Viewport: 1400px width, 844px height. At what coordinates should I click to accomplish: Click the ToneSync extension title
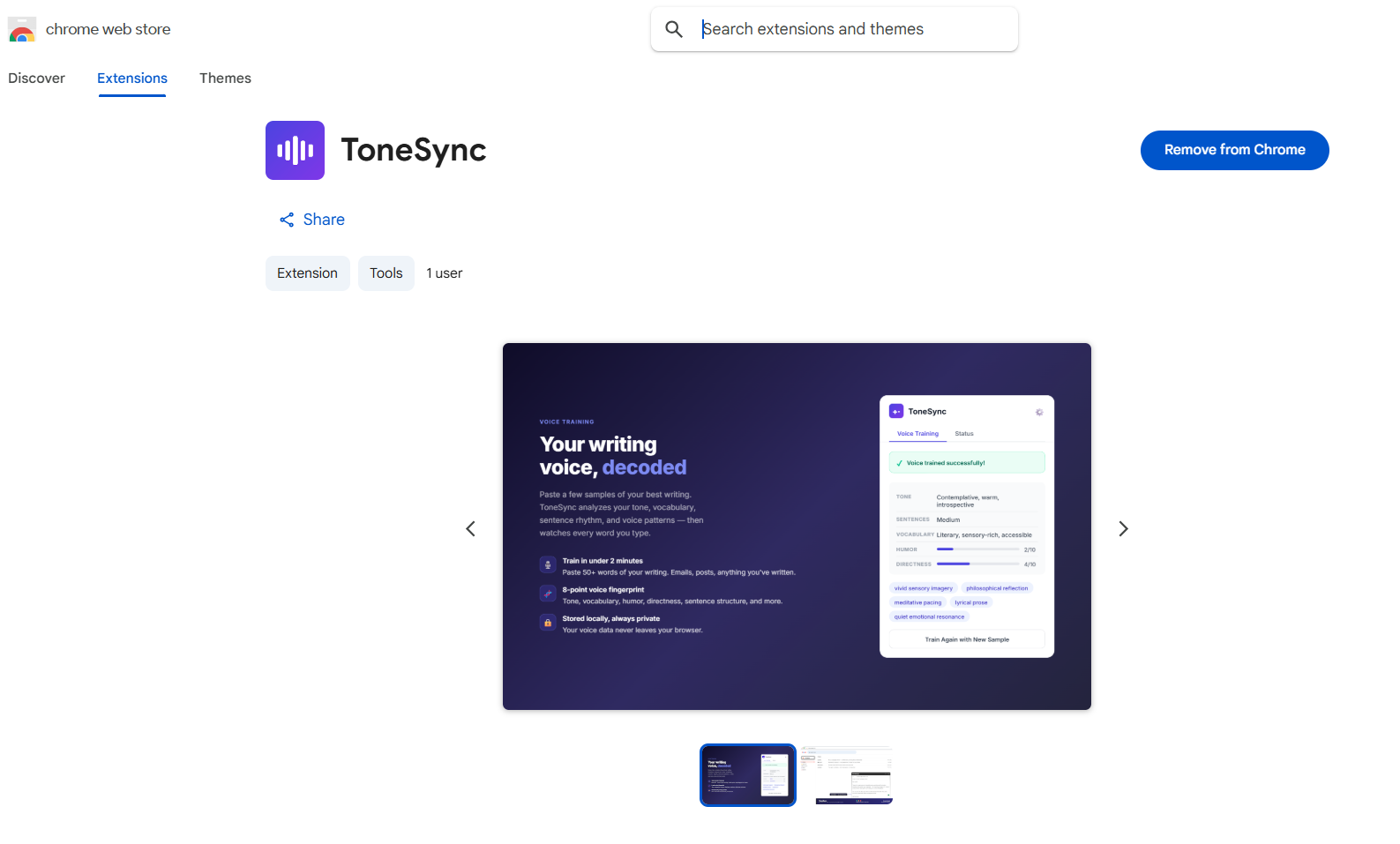click(x=414, y=150)
